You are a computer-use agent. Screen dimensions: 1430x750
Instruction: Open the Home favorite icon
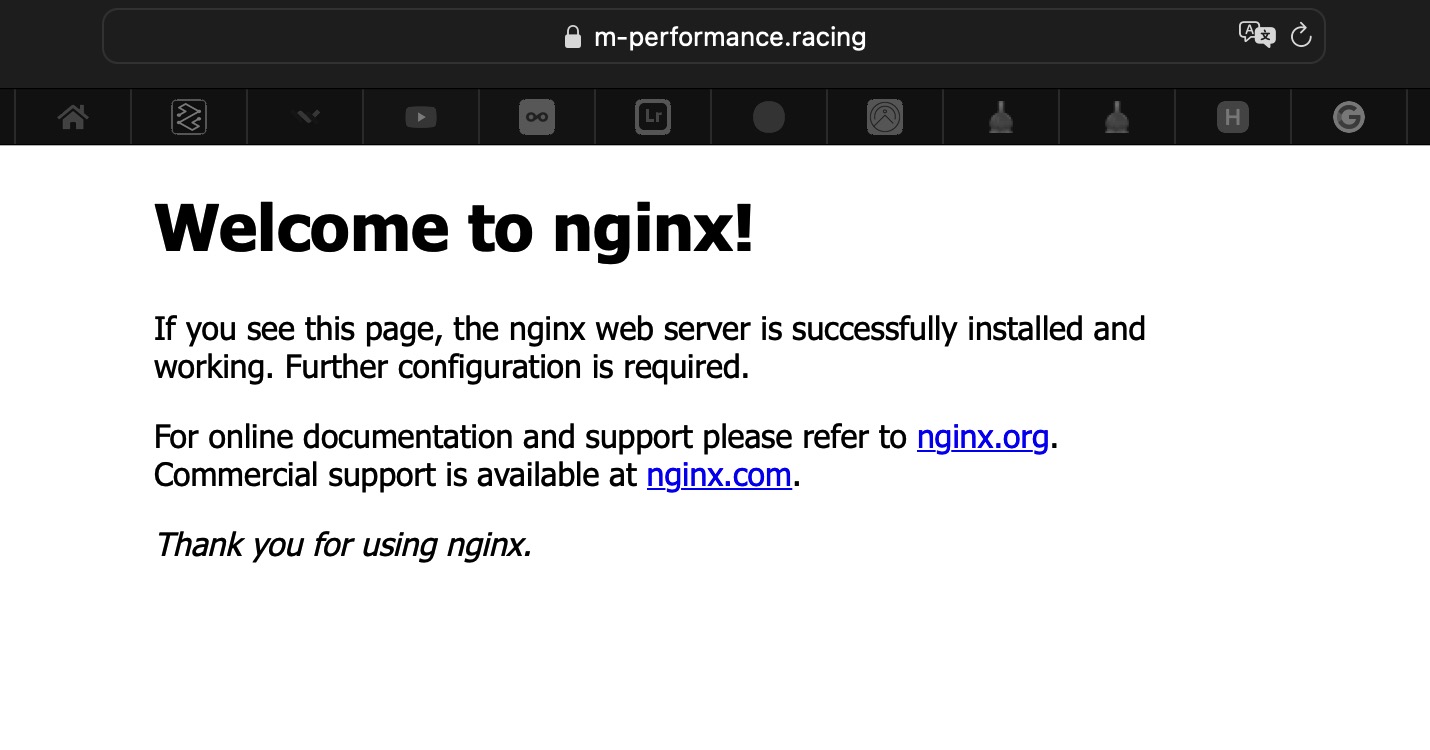(73, 117)
